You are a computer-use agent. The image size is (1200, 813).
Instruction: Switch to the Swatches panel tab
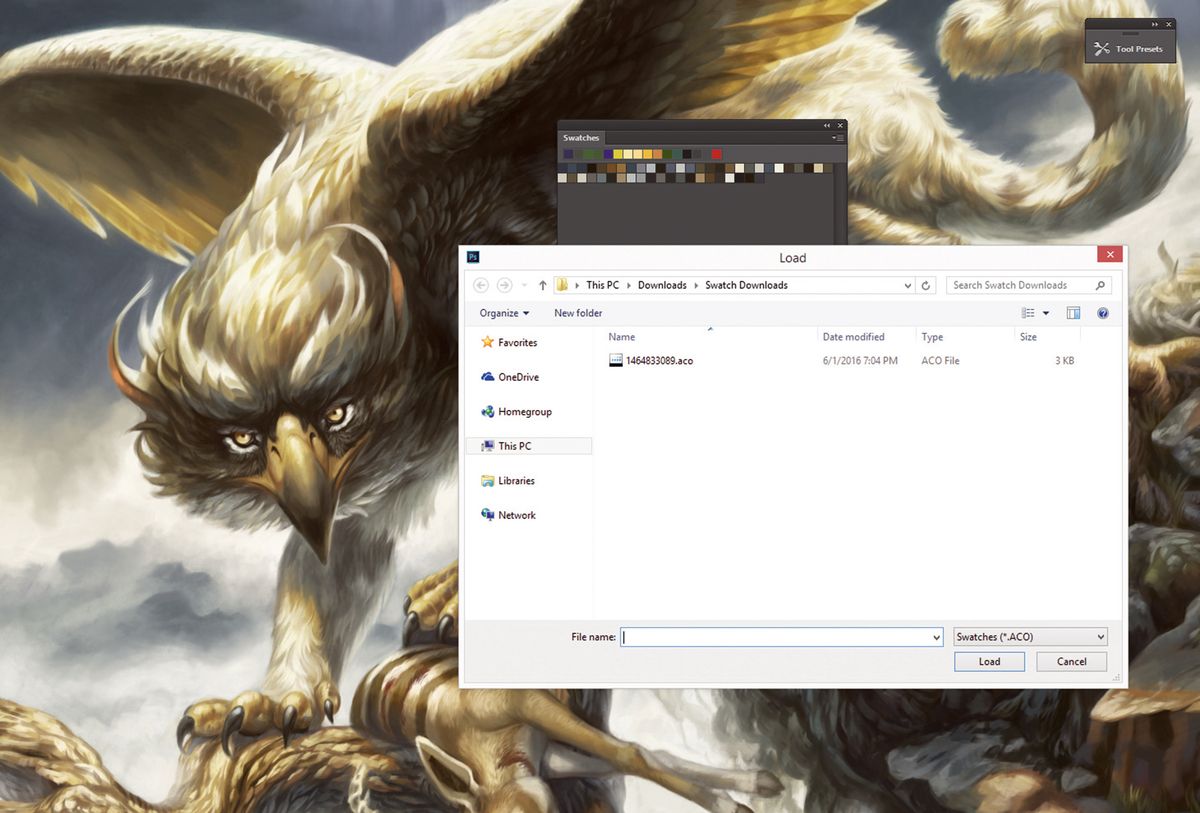(x=580, y=138)
